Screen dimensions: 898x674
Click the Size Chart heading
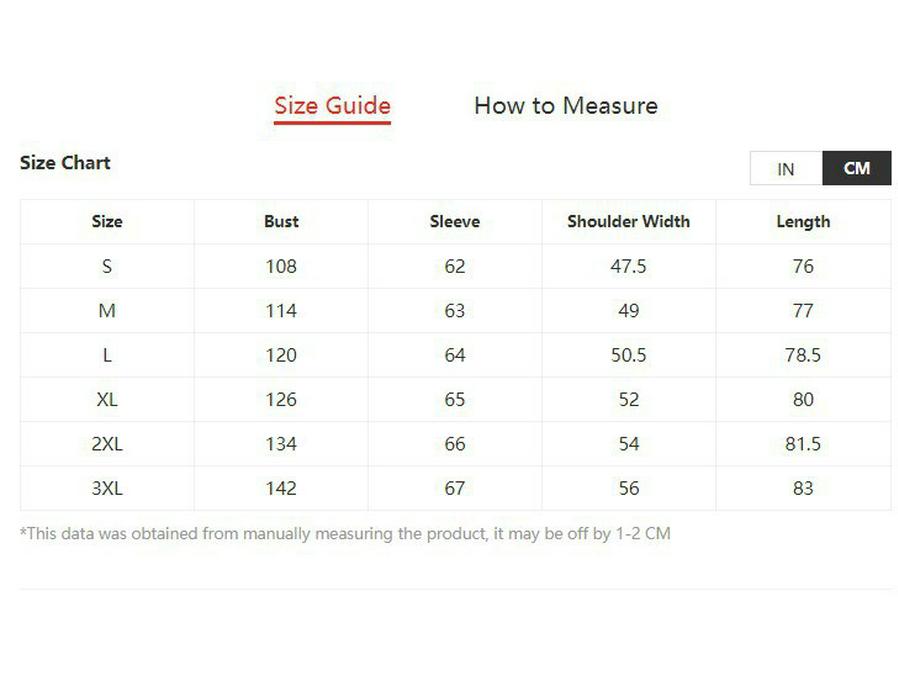65,163
